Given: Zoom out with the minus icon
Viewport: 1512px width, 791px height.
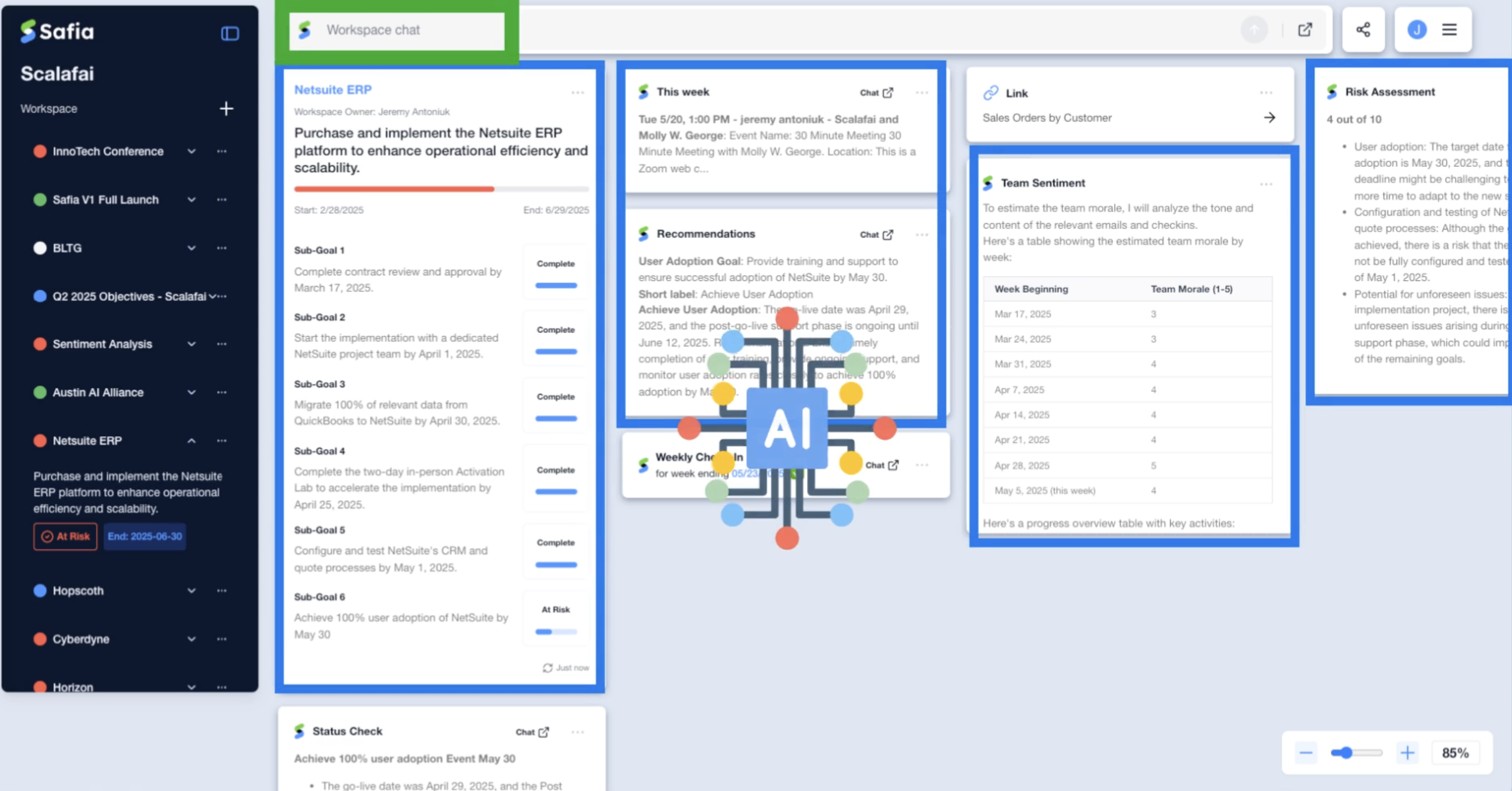Looking at the screenshot, I should [1305, 753].
